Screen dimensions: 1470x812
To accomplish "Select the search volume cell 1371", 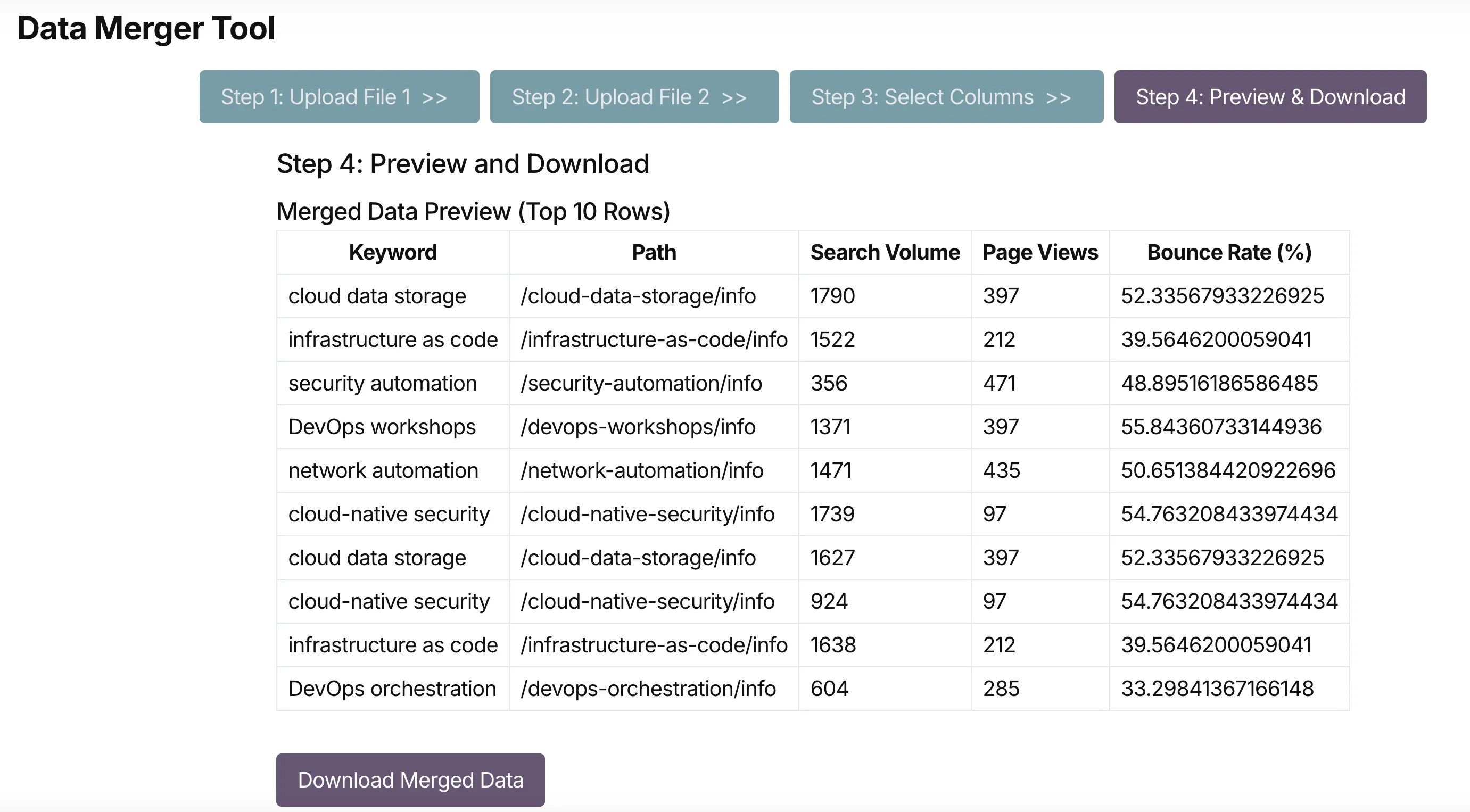I will click(885, 427).
